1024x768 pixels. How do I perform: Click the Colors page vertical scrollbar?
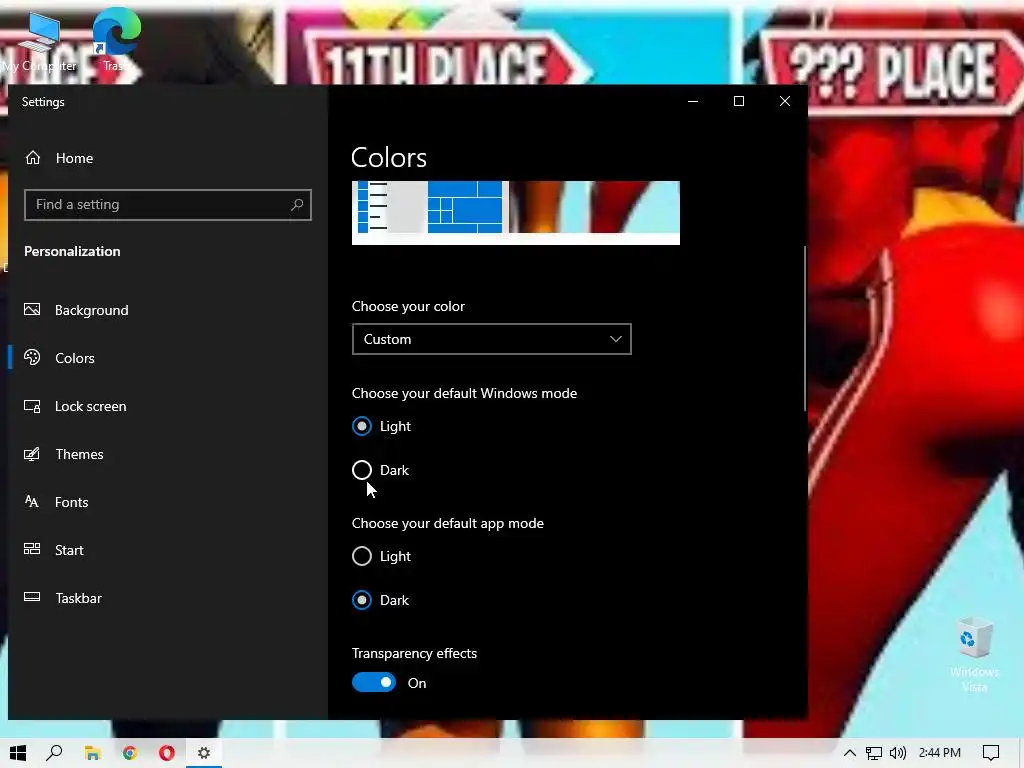click(x=805, y=328)
